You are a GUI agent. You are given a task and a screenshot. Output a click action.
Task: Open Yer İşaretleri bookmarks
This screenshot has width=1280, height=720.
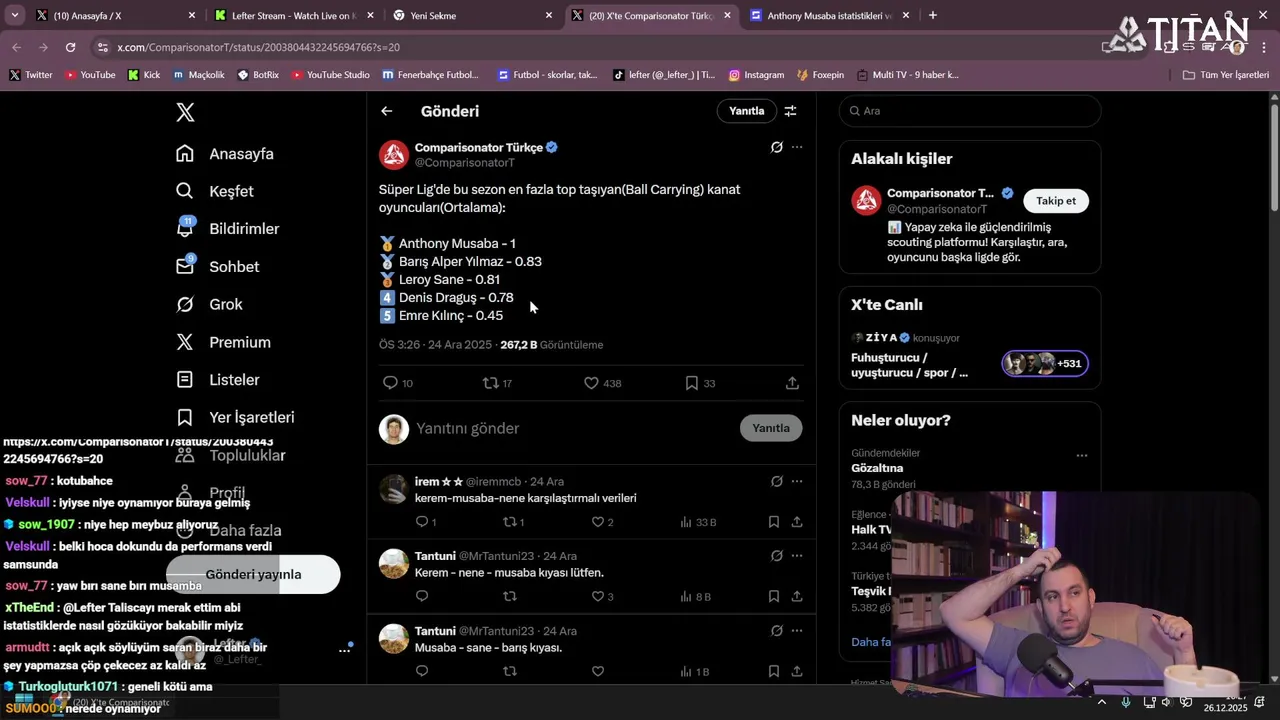[235, 417]
